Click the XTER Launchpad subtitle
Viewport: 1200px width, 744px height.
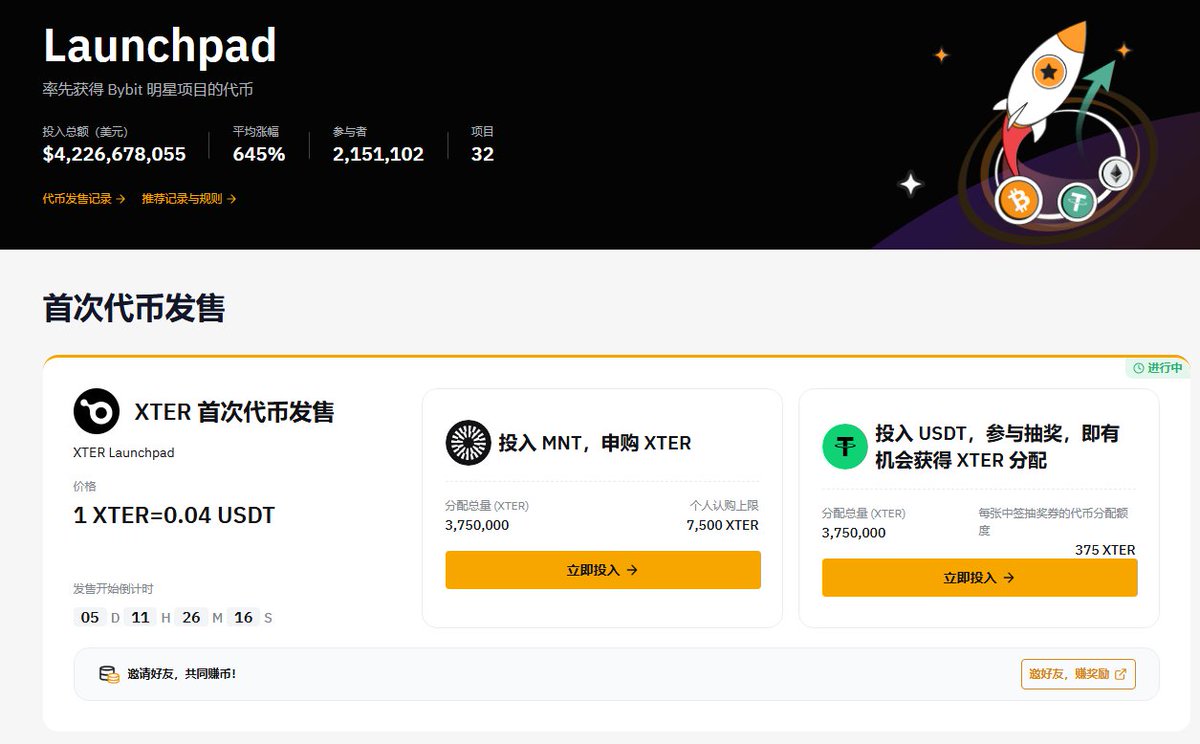(x=124, y=453)
